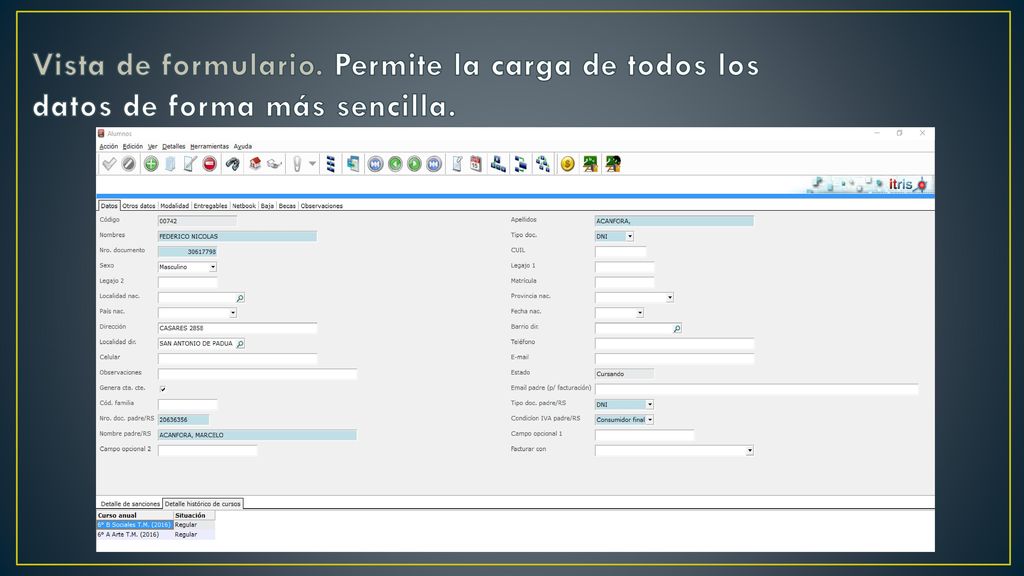1024x576 pixels.
Task: Click the Curso anual column header
Action: pos(135,515)
